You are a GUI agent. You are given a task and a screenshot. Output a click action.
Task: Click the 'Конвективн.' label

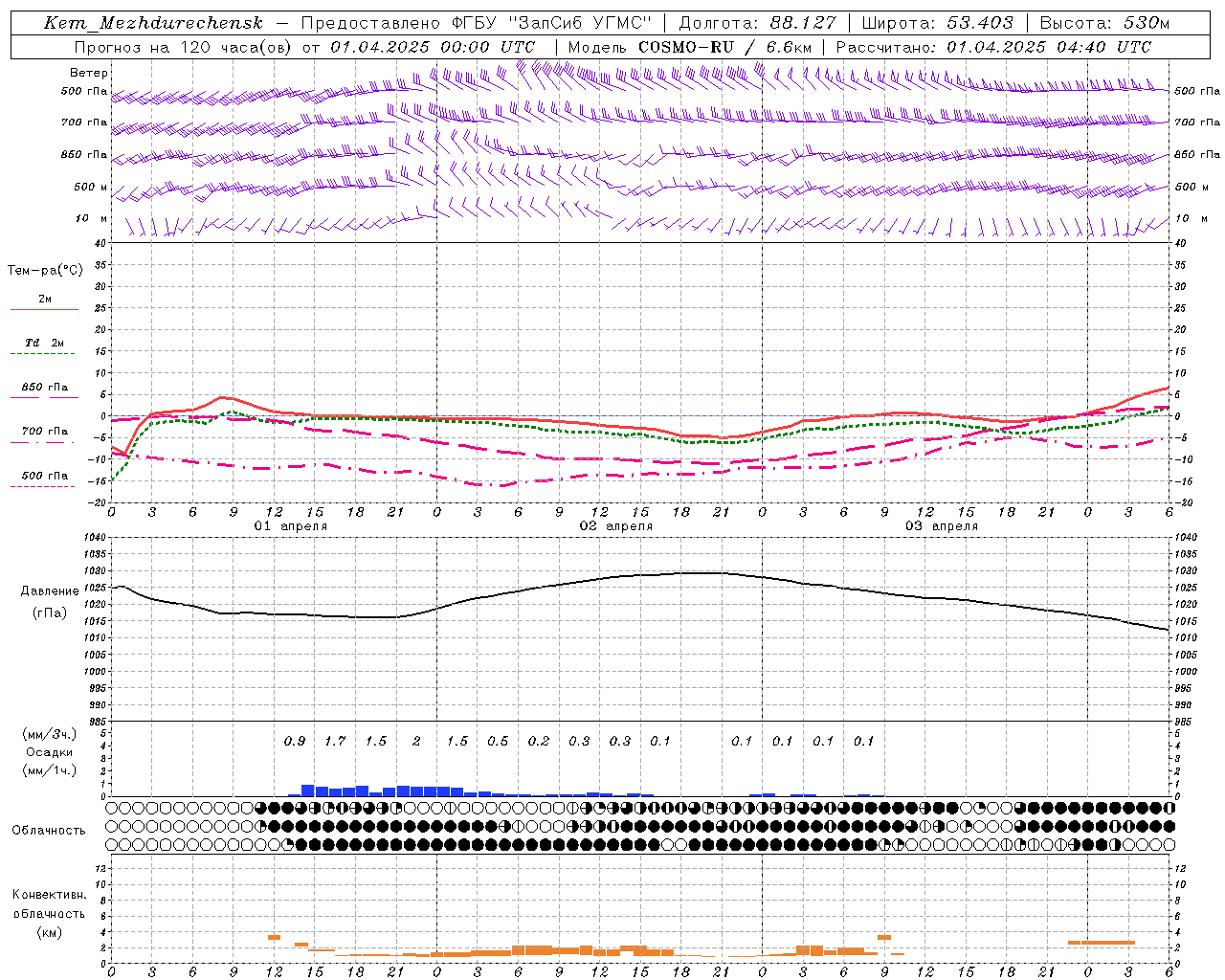point(50,895)
